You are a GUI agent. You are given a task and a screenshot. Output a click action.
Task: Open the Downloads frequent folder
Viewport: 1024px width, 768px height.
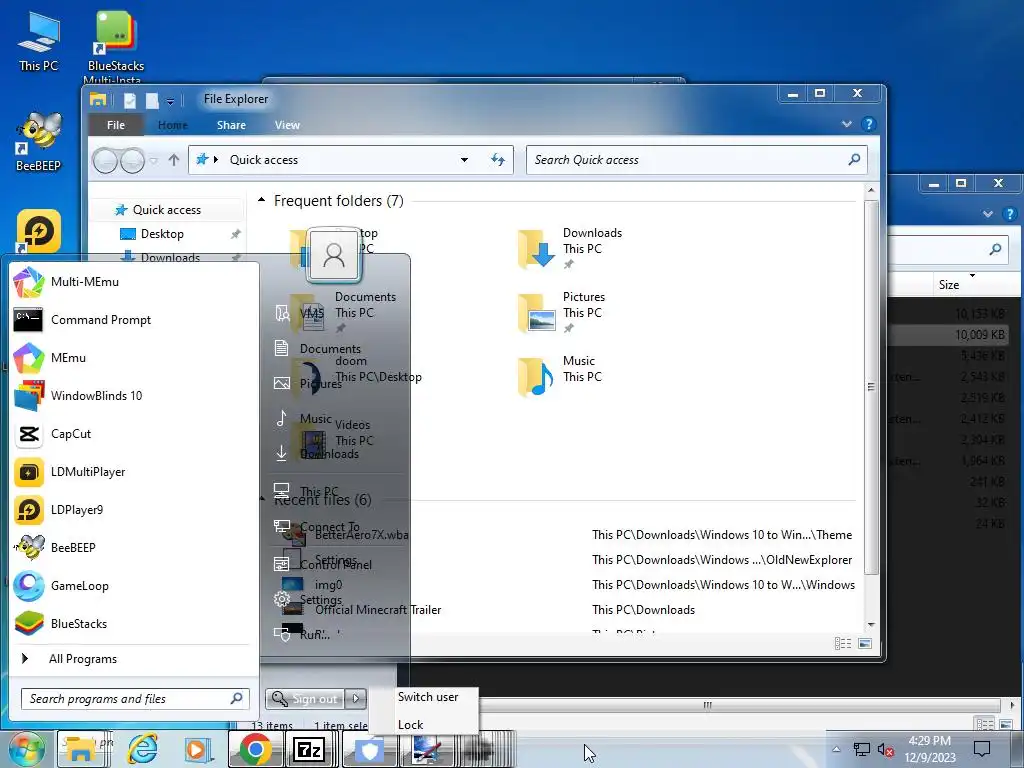(x=569, y=248)
